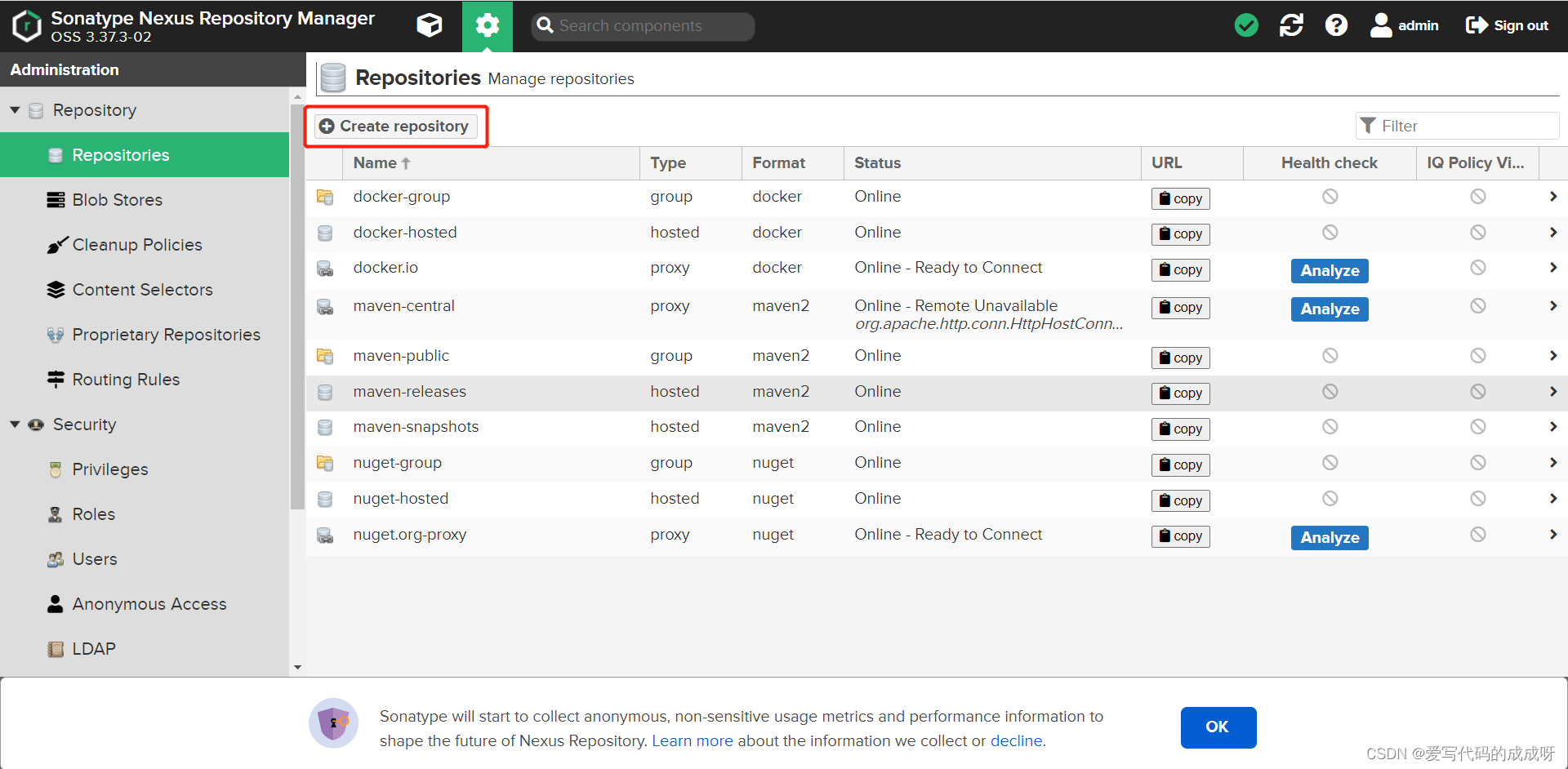Viewport: 1568px width, 769px height.
Task: Open the Administration gear icon
Action: tap(488, 25)
